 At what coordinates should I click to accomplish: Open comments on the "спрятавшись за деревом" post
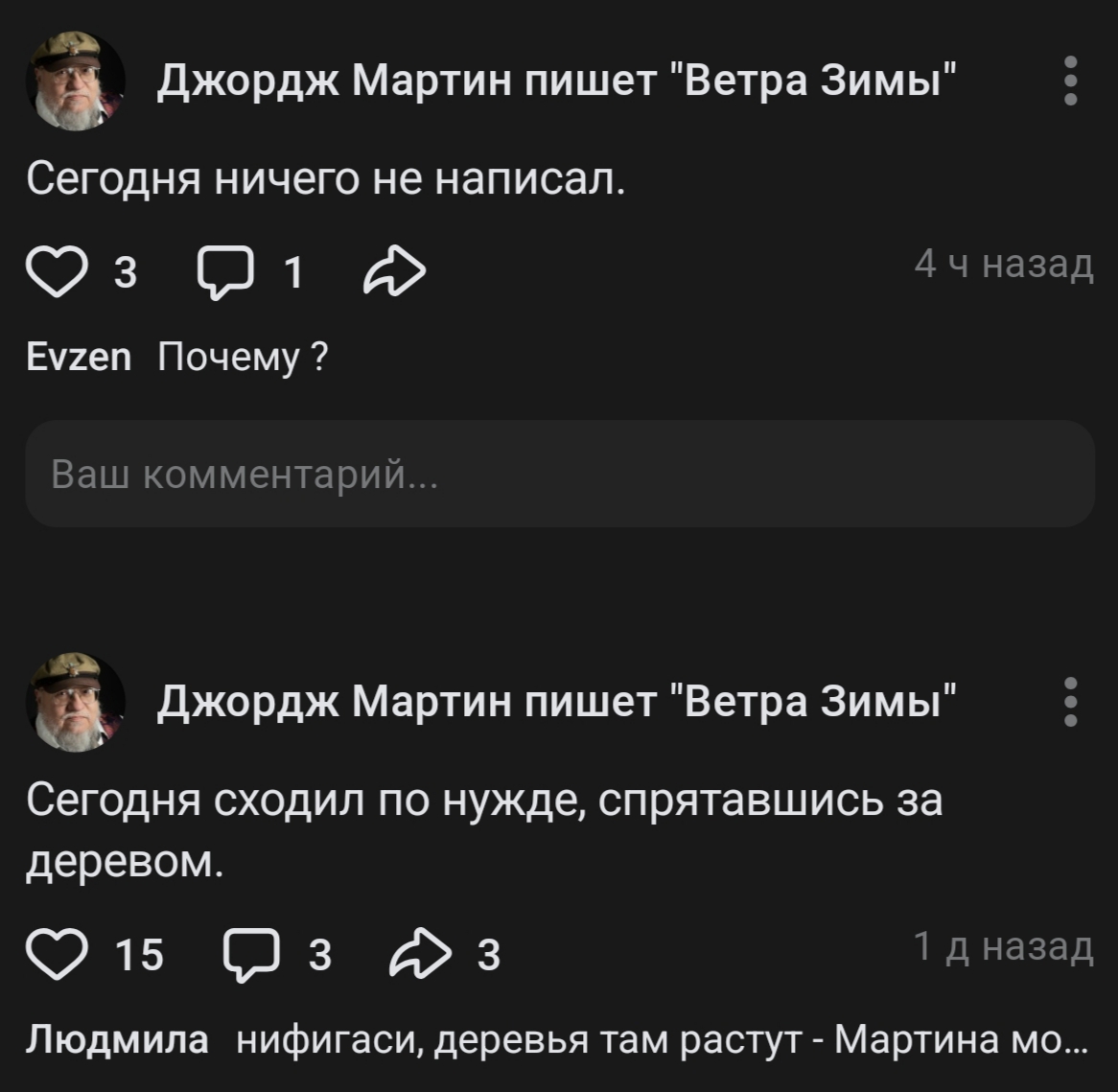(x=251, y=954)
